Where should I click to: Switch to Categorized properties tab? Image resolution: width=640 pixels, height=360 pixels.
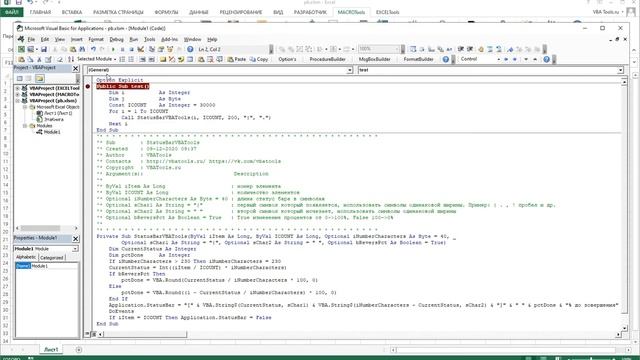click(x=52, y=258)
